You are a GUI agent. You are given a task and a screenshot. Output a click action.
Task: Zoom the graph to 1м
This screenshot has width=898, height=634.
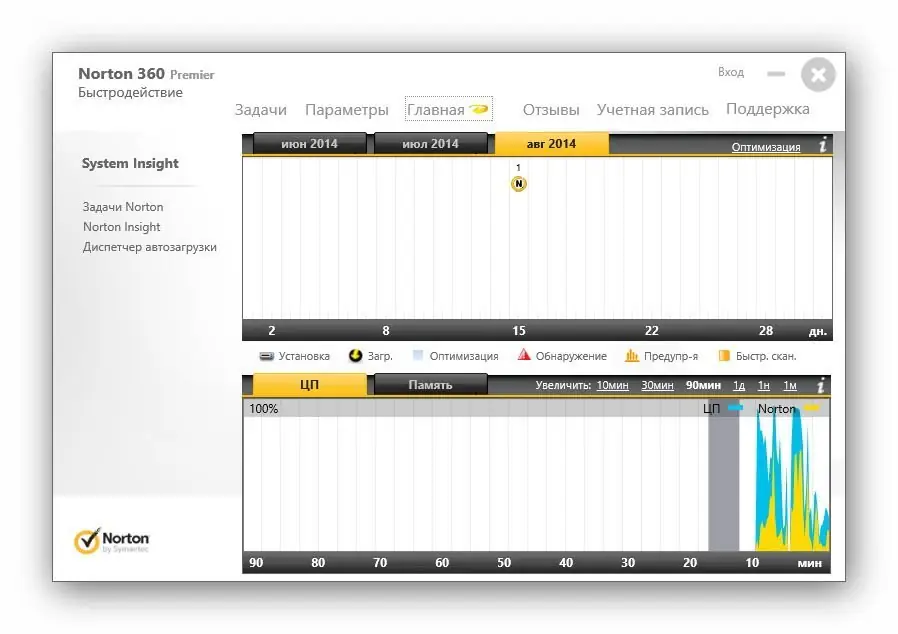click(790, 385)
